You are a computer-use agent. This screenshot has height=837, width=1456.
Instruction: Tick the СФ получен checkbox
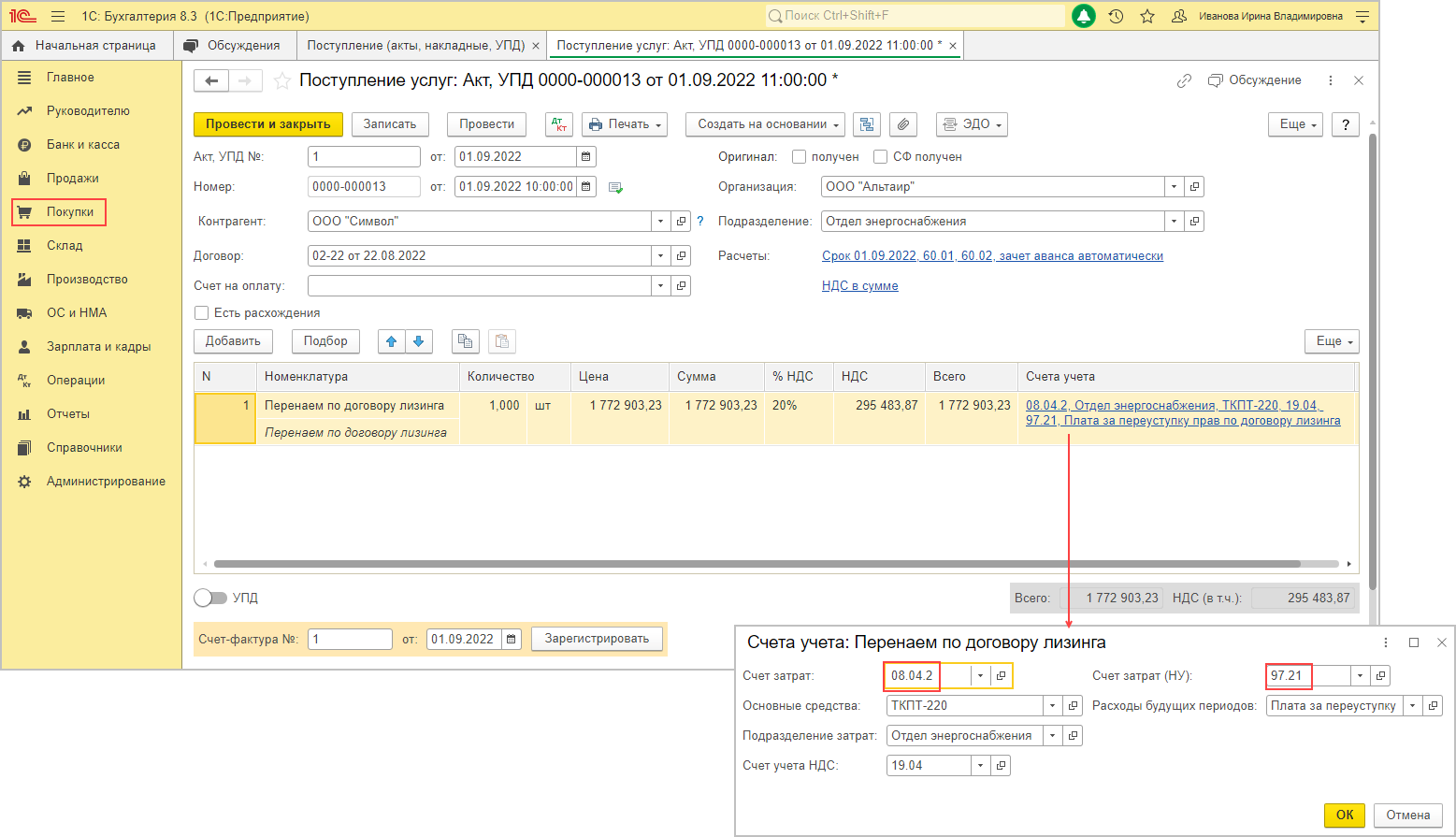tap(880, 157)
